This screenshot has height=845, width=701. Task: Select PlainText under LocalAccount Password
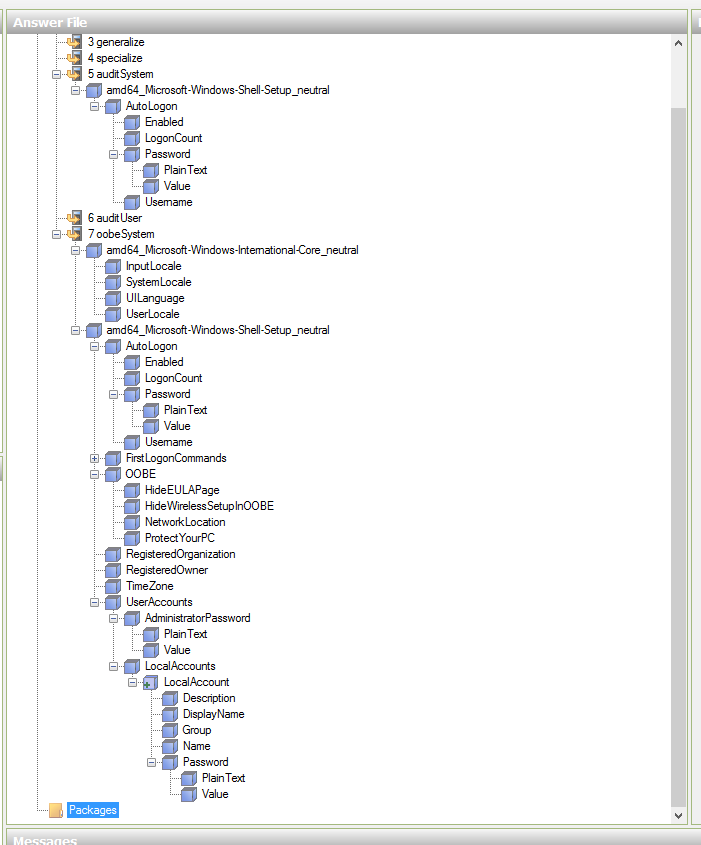tap(224, 778)
